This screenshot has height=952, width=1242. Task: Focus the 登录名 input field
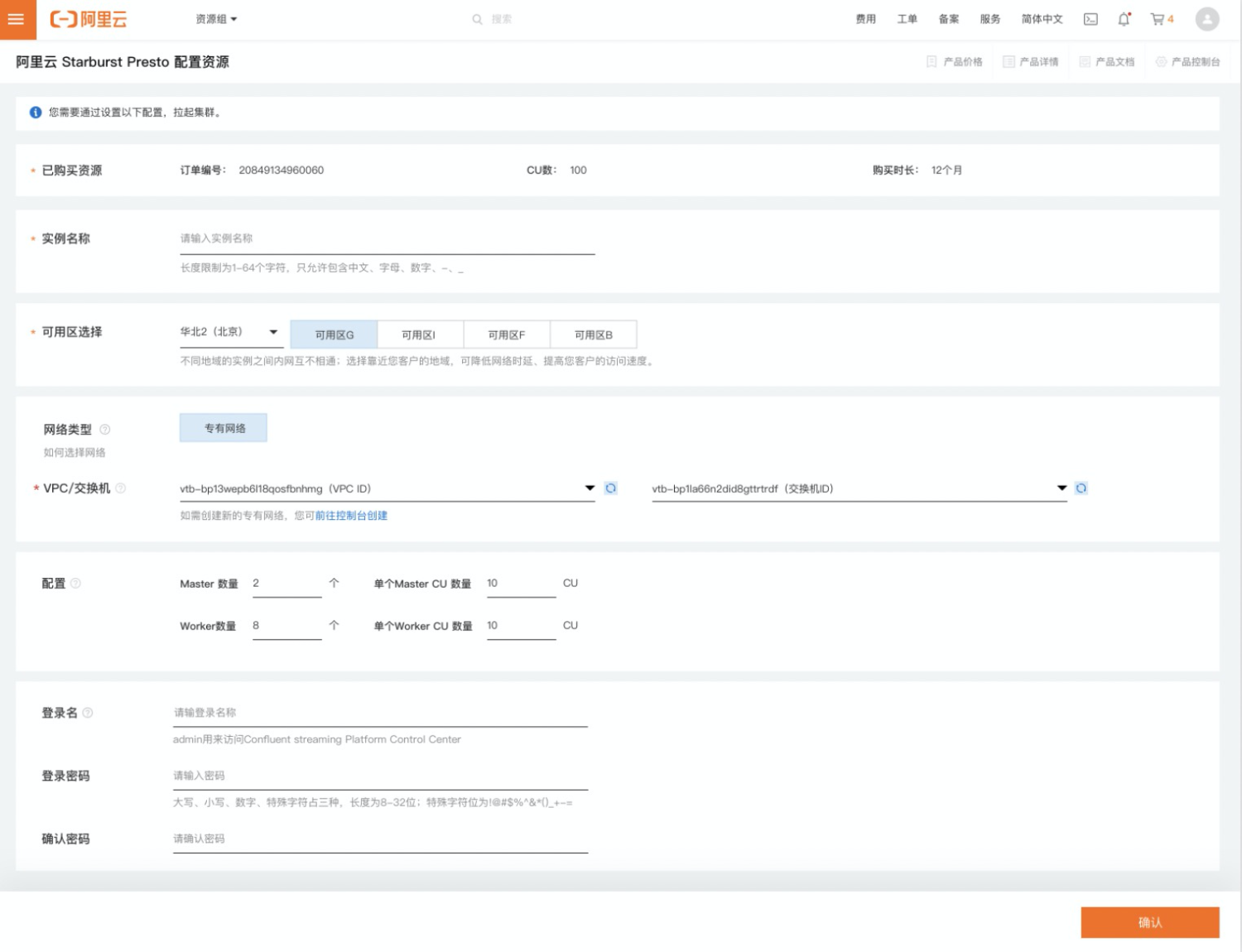(x=380, y=714)
